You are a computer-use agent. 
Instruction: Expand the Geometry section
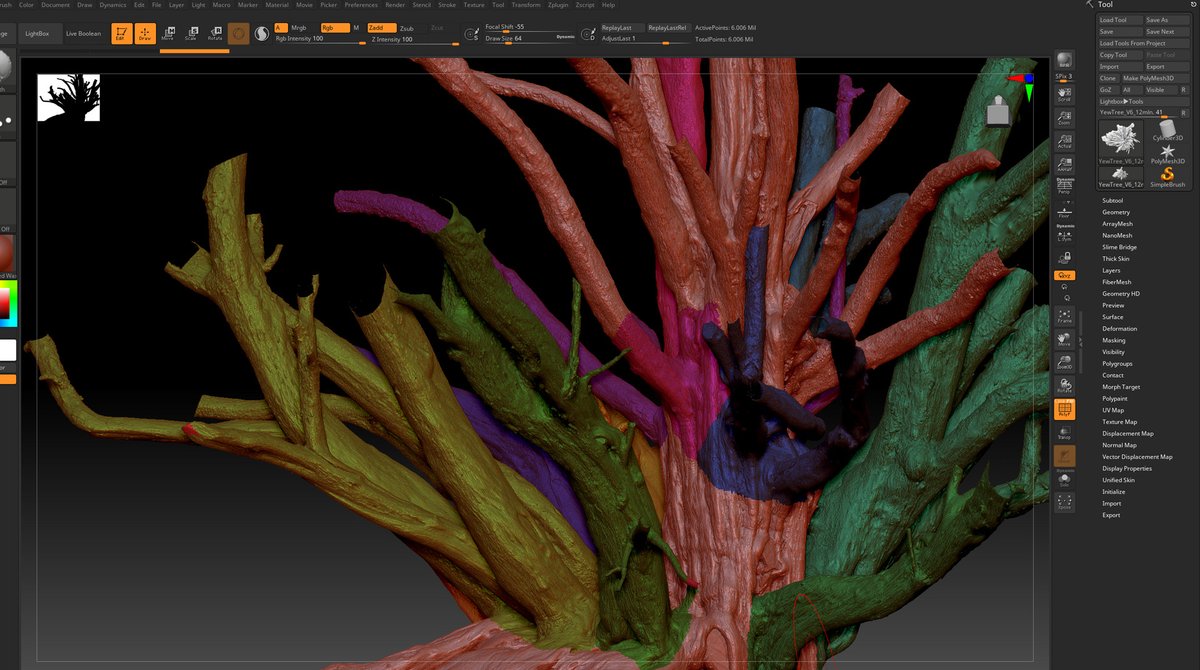[1116, 212]
